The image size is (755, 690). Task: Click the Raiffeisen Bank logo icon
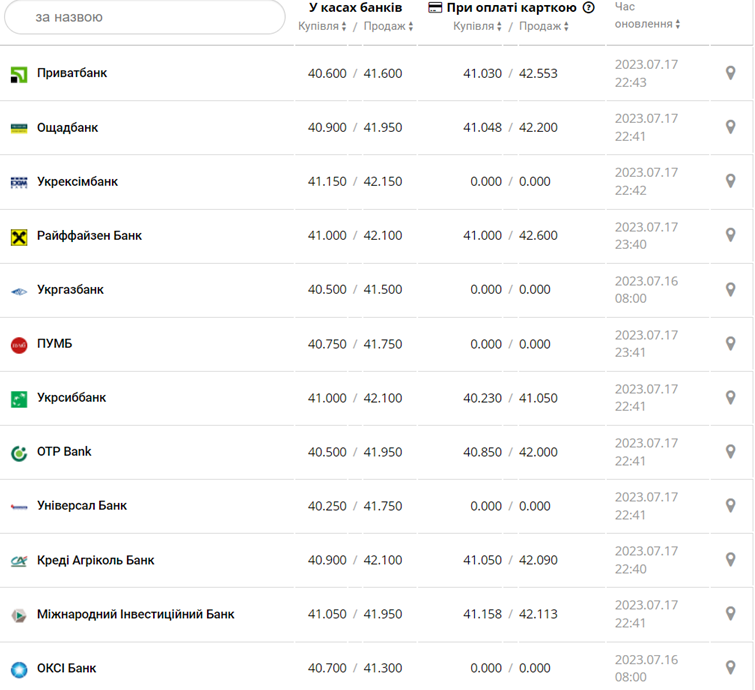[18, 236]
